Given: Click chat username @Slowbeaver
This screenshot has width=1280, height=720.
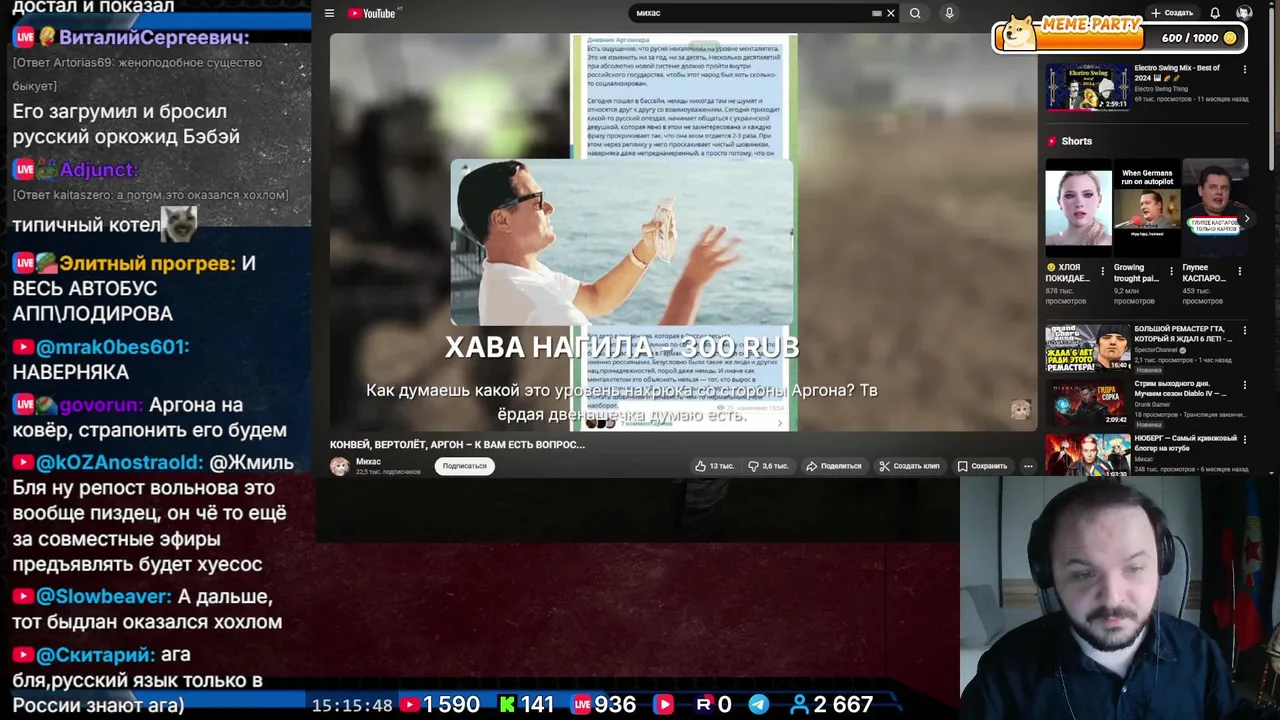Looking at the screenshot, I should pos(103,596).
